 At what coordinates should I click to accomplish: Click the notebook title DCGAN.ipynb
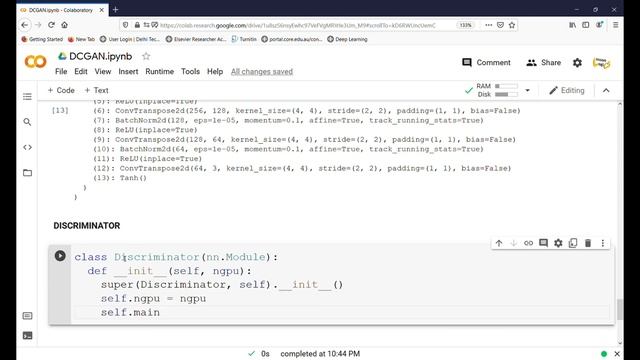[100, 56]
